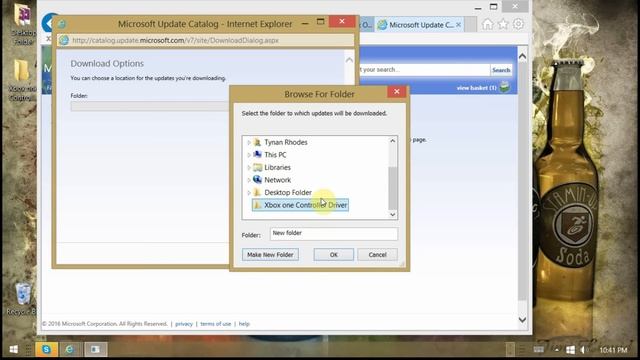The width and height of the screenshot is (640, 360).
Task: Expand the Tynan Rhodes tree node
Action: [249, 142]
